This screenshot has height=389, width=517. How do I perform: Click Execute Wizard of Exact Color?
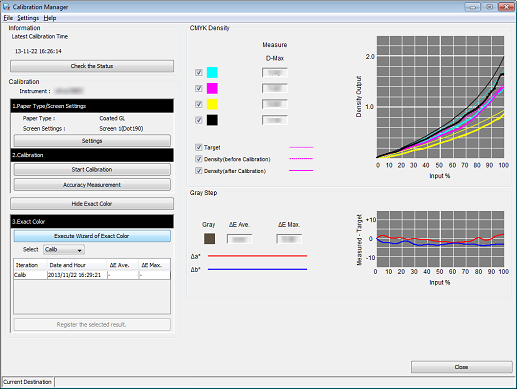coord(92,236)
